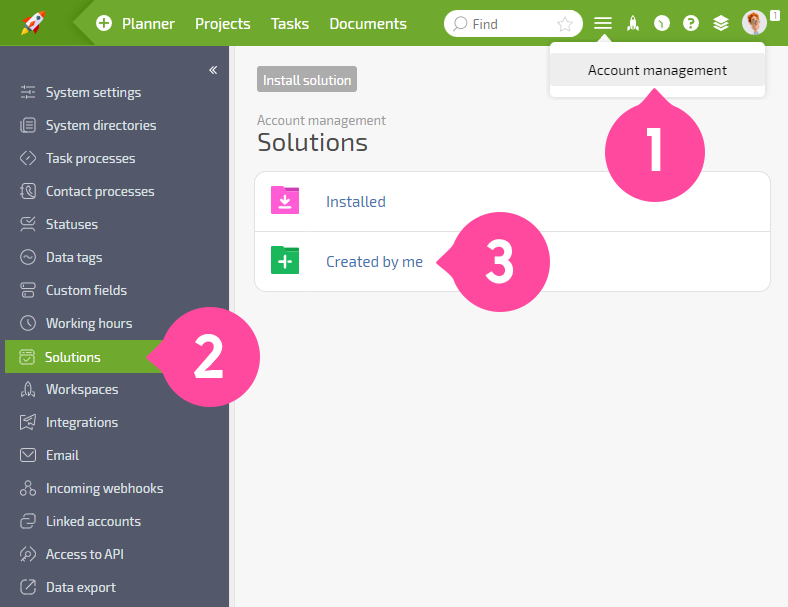Collapse the sidebar with the double chevron
The height and width of the screenshot is (607, 788).
213,70
